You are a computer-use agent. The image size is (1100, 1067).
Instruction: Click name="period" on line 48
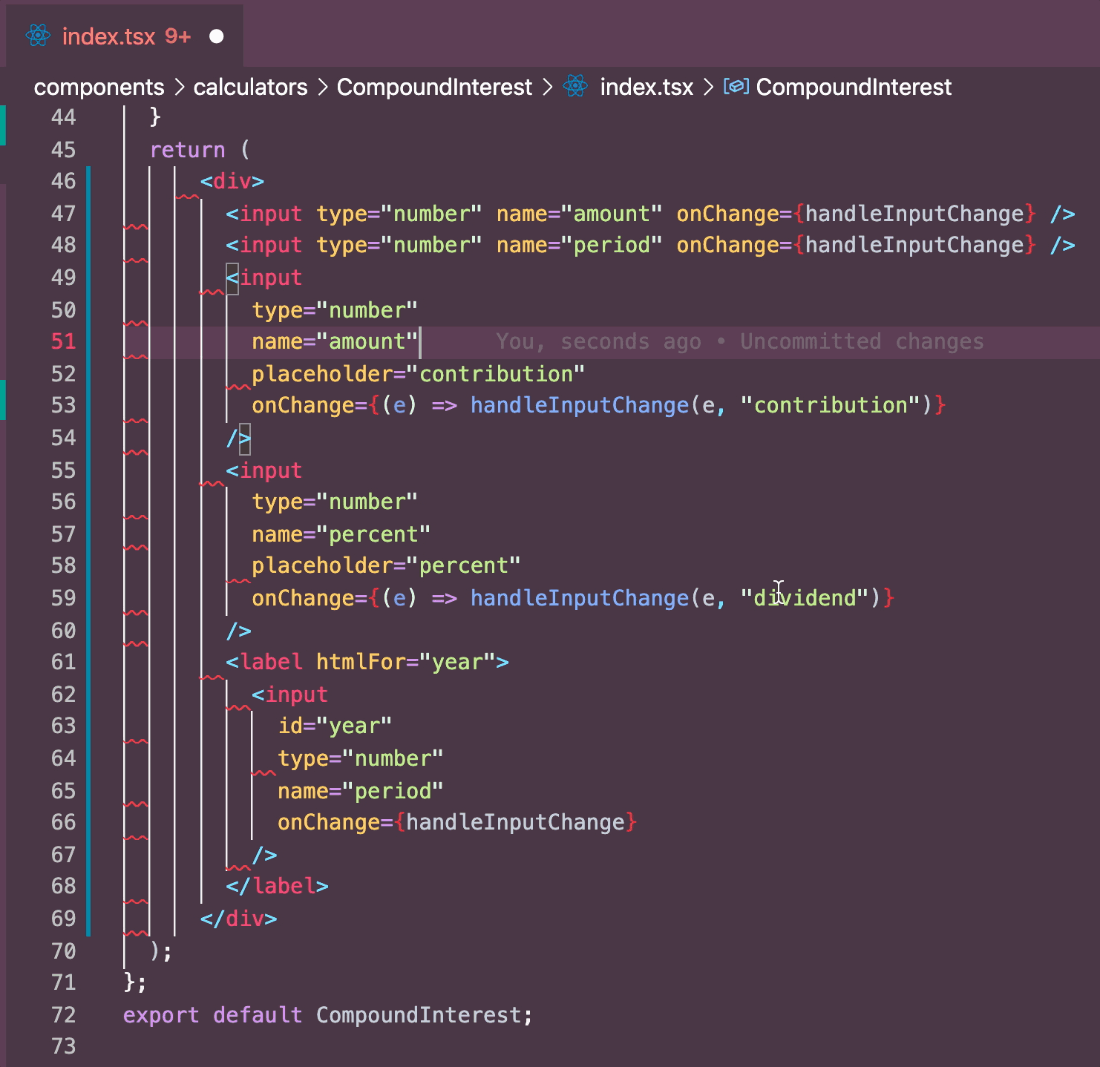(x=579, y=245)
